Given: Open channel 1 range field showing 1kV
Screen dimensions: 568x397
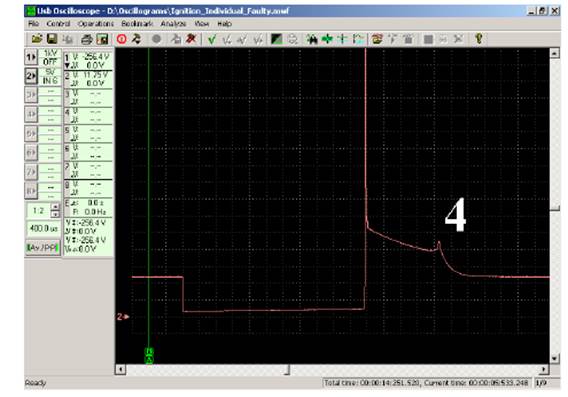Looking at the screenshot, I should tap(50, 53).
